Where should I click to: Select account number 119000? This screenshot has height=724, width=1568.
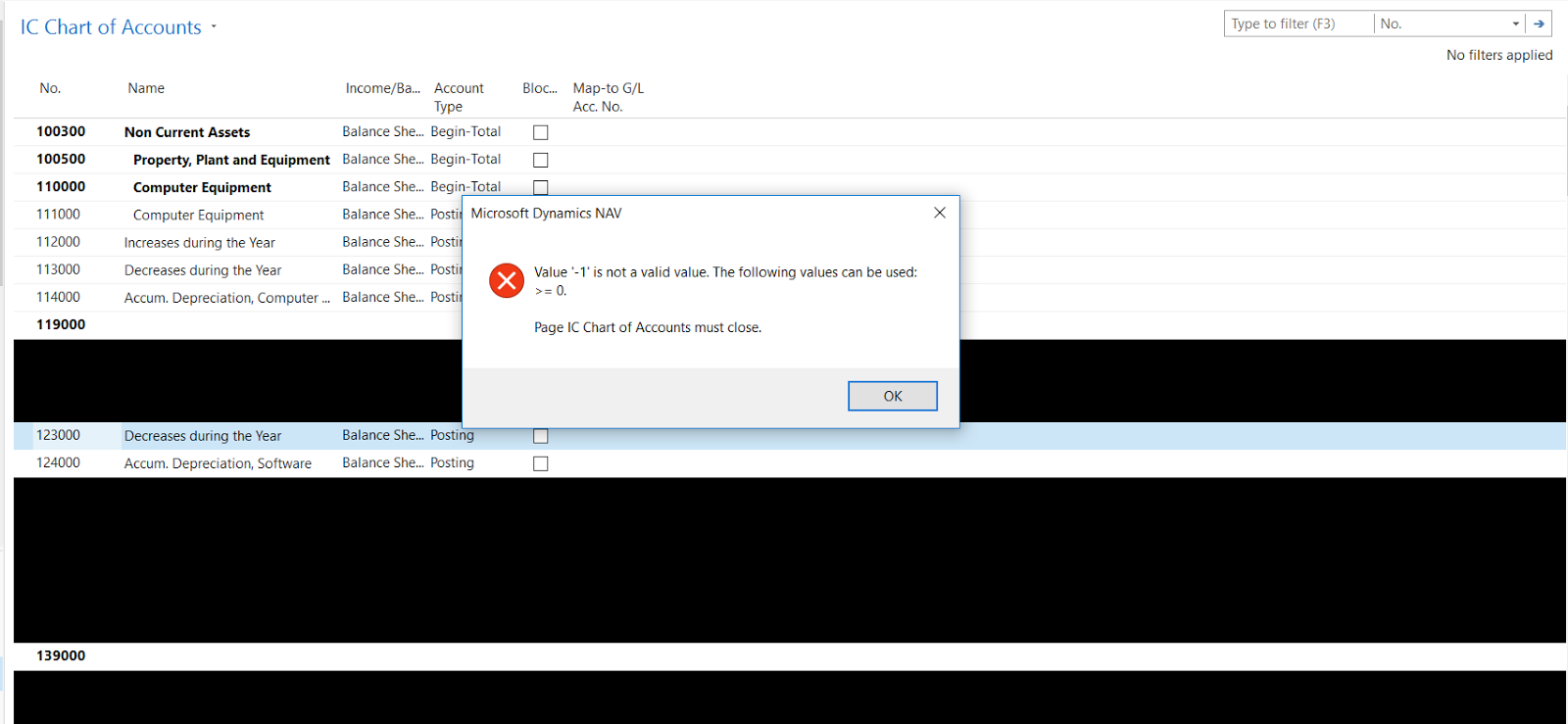(x=61, y=324)
